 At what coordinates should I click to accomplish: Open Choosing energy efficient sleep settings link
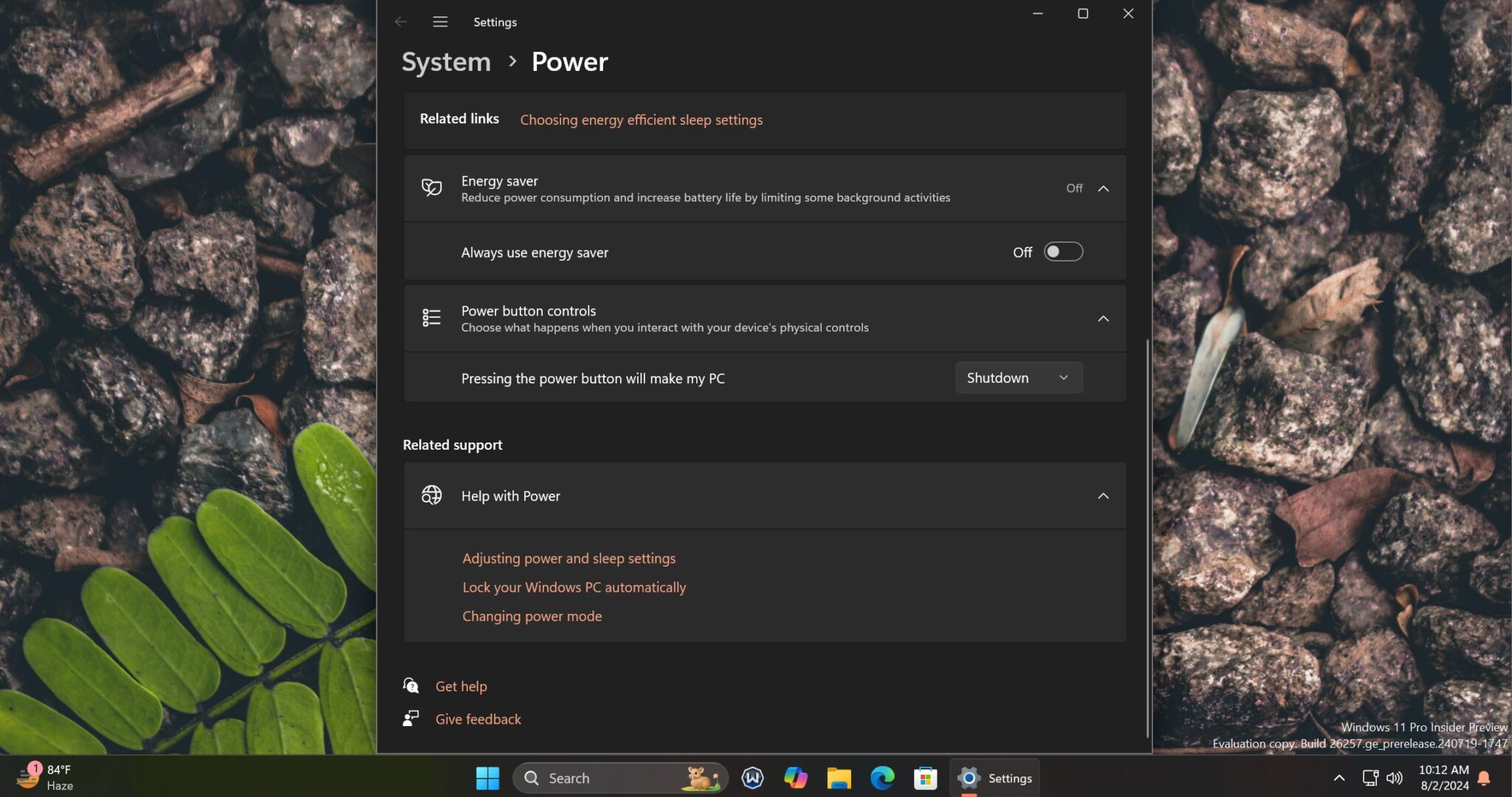click(x=641, y=119)
